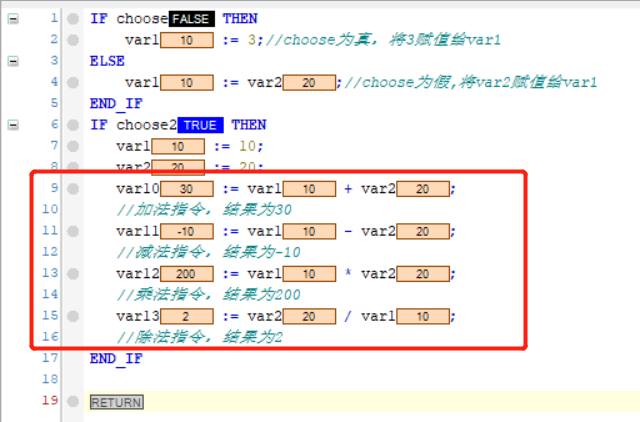This screenshot has height=422, width=640.
Task: Click the THEN keyword on line 1
Action: [240, 19]
